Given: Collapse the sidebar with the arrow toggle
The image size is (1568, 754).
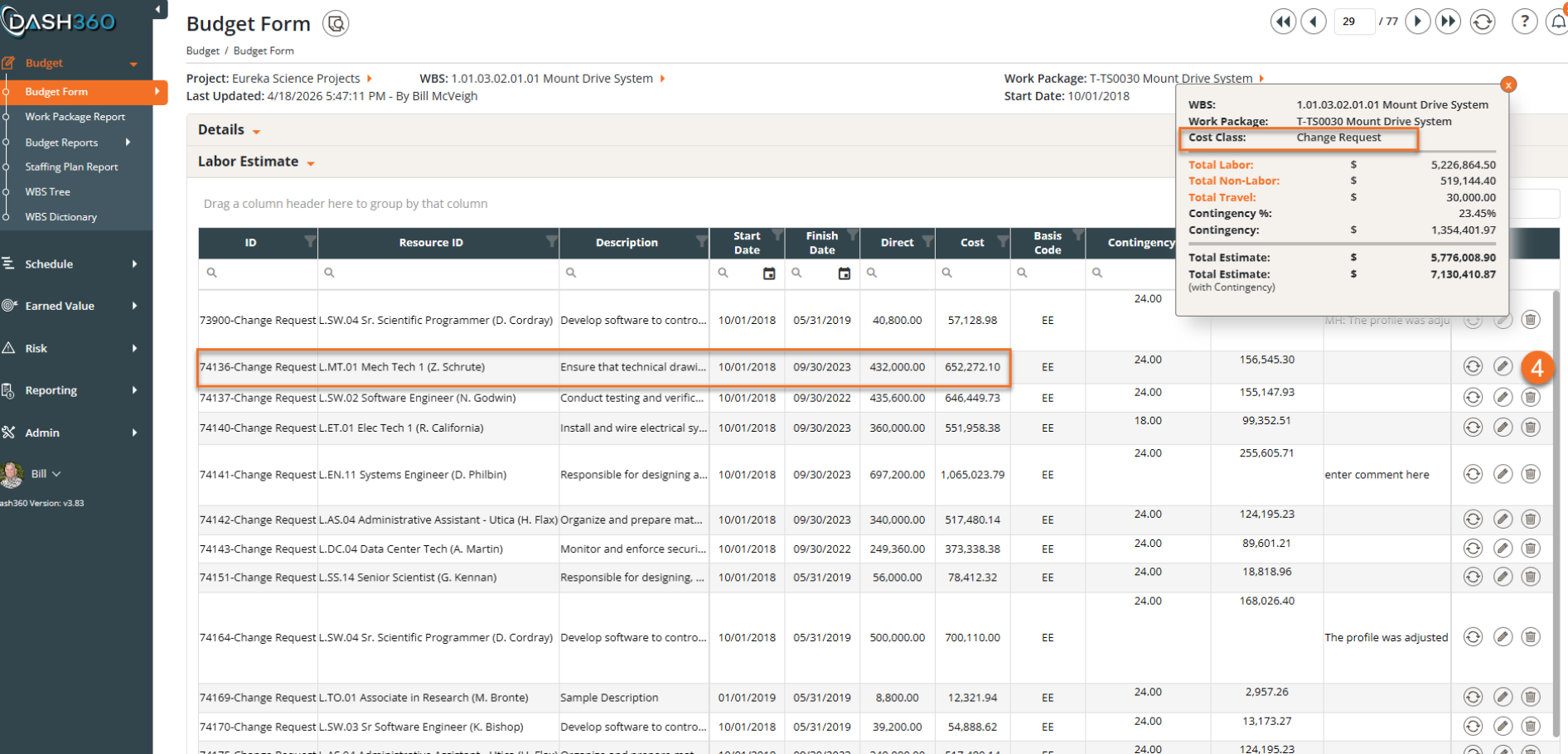Looking at the screenshot, I should point(158,9).
